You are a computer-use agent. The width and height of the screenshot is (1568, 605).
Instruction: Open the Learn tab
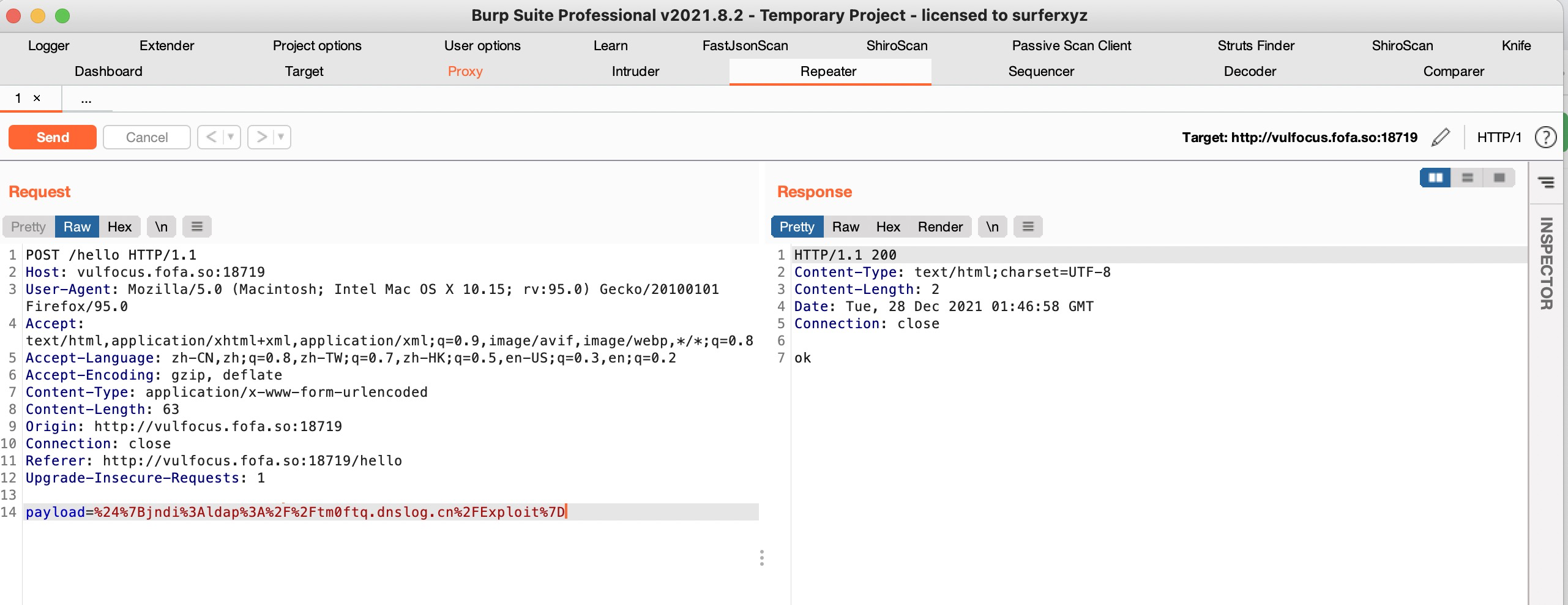610,45
